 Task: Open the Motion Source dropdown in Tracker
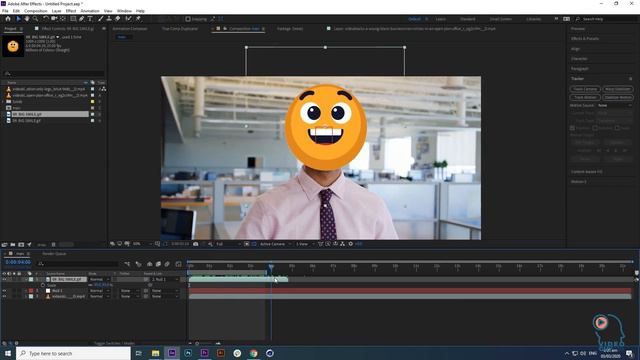pyautogui.click(x=615, y=106)
